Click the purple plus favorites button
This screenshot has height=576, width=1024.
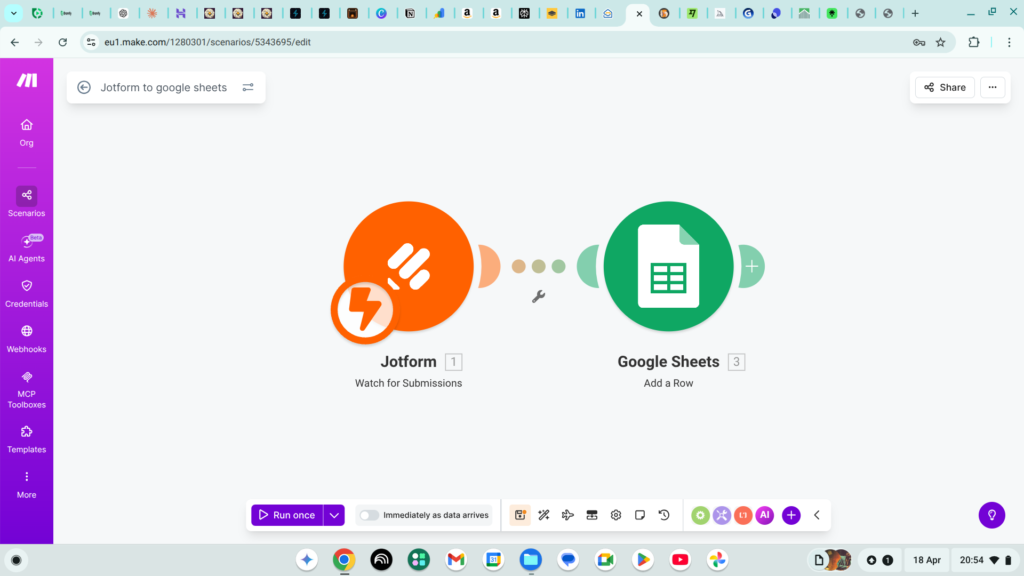pyautogui.click(x=791, y=515)
